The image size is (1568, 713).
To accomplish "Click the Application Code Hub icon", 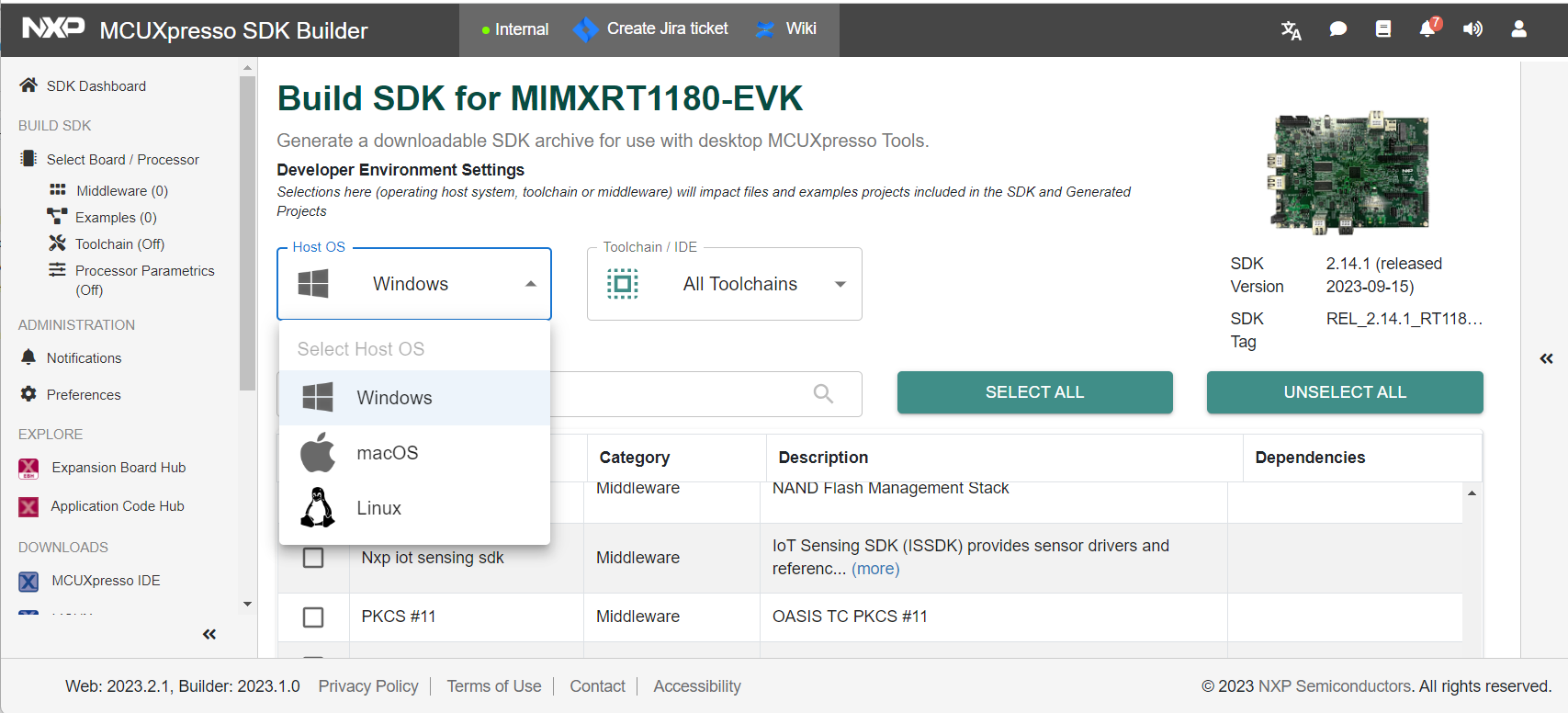I will pyautogui.click(x=28, y=507).
